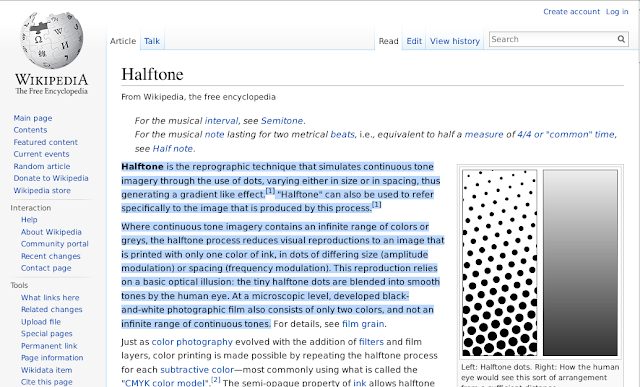Open the Community portal link
Viewport: 640px width, 387px height.
[x=55, y=244]
